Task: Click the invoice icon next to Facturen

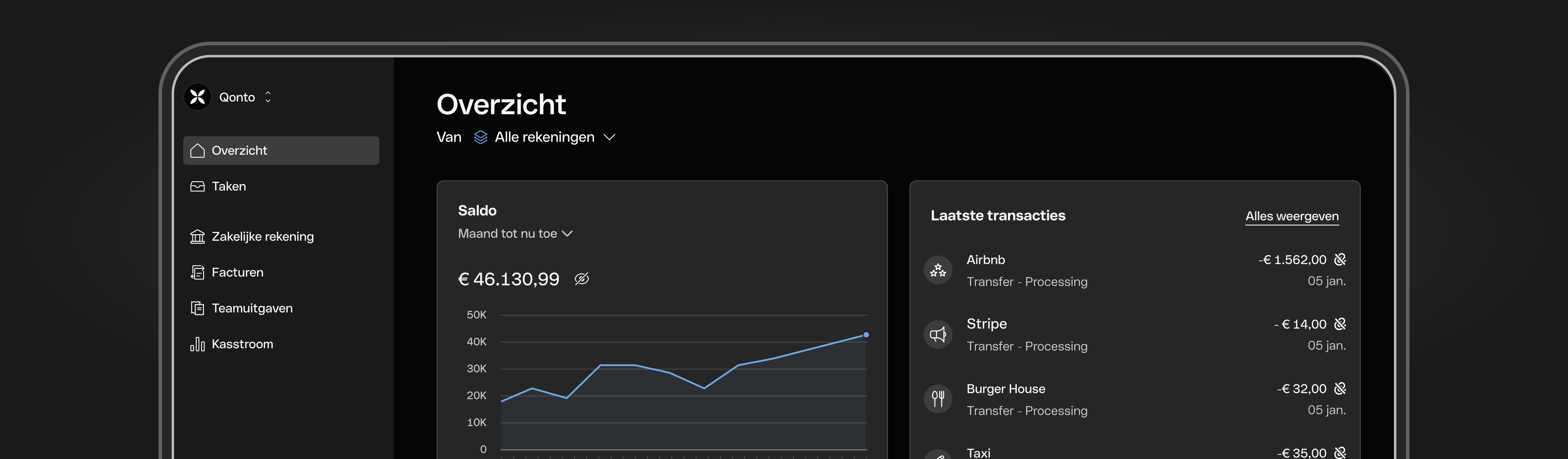Action: pyautogui.click(x=197, y=272)
